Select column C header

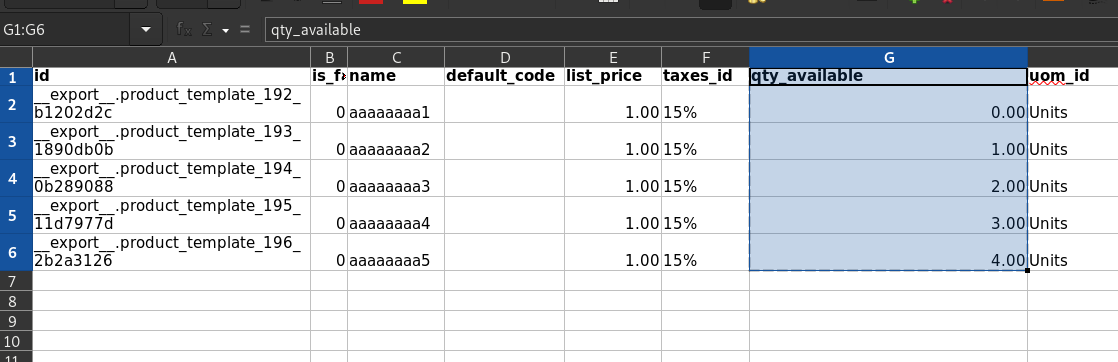[396, 58]
